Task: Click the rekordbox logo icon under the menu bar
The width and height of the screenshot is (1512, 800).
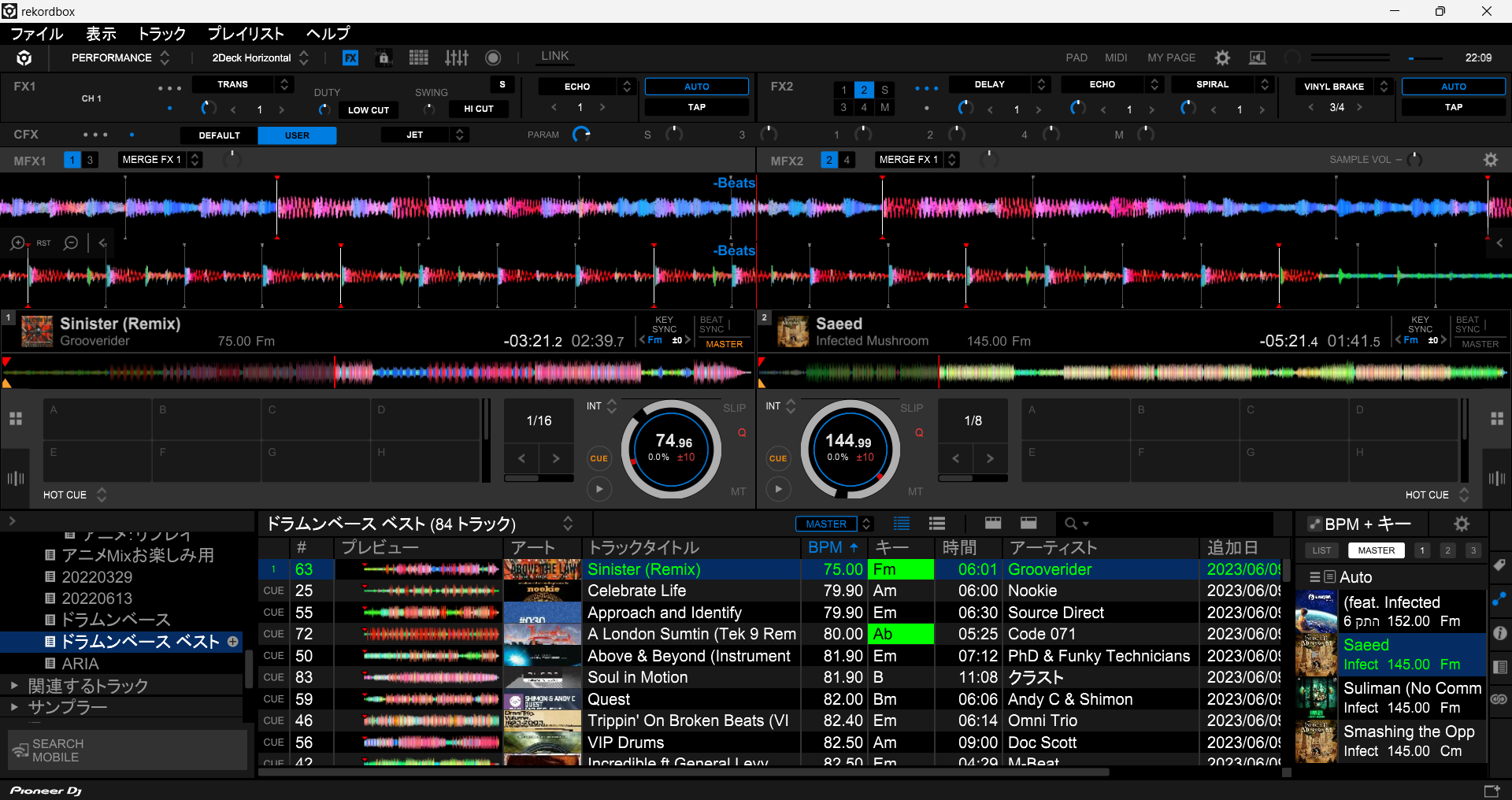Action: (x=24, y=57)
